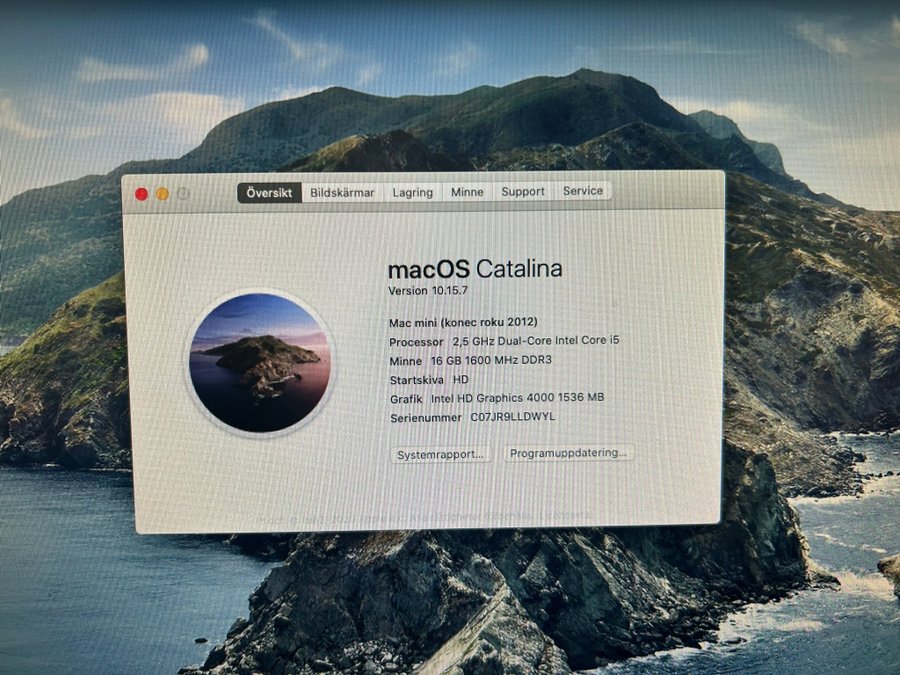This screenshot has height=675, width=900.
Task: Select the serial number C07JR9LLDWYL
Action: tap(512, 417)
